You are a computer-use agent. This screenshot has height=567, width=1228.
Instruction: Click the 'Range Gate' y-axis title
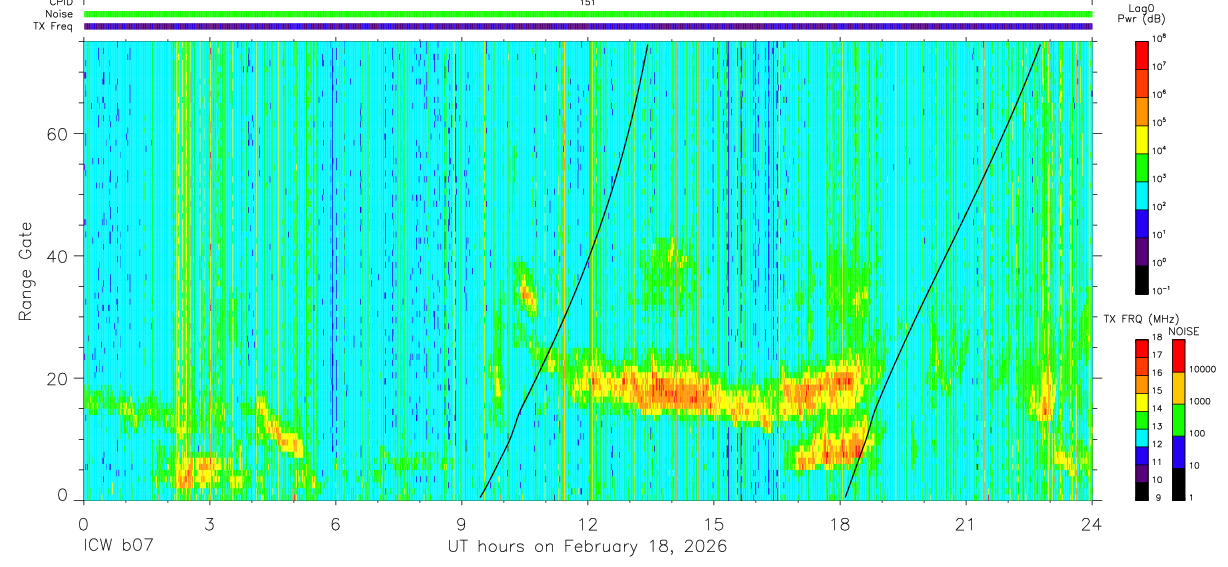coord(26,270)
